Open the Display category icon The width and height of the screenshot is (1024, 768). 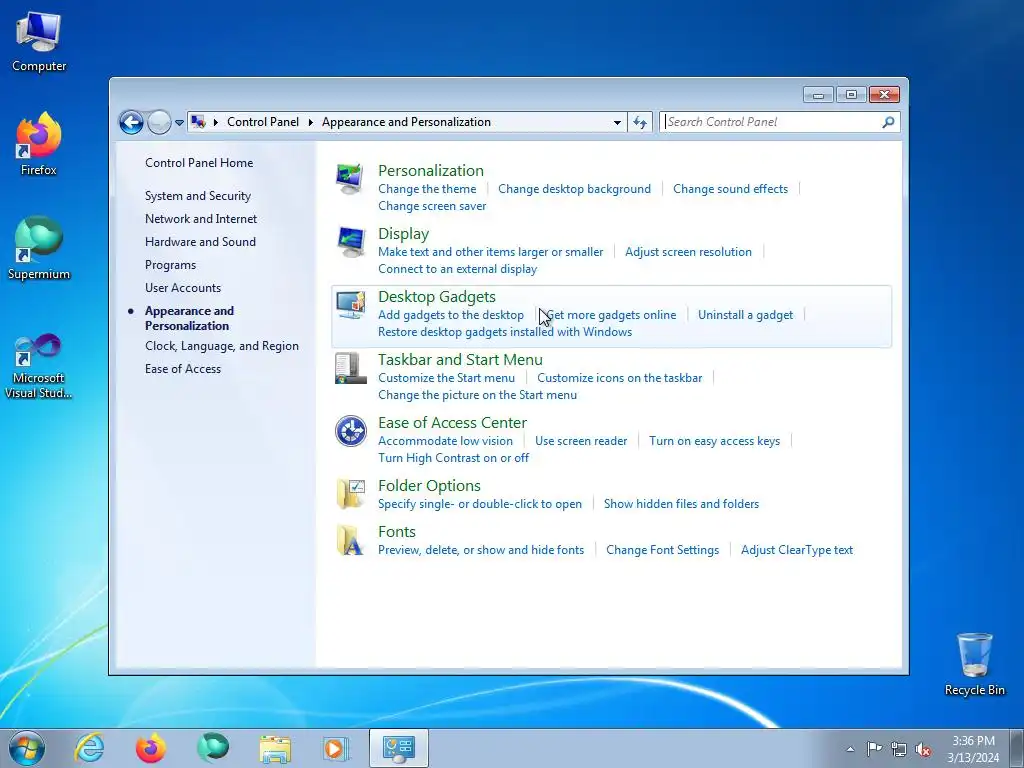(350, 242)
